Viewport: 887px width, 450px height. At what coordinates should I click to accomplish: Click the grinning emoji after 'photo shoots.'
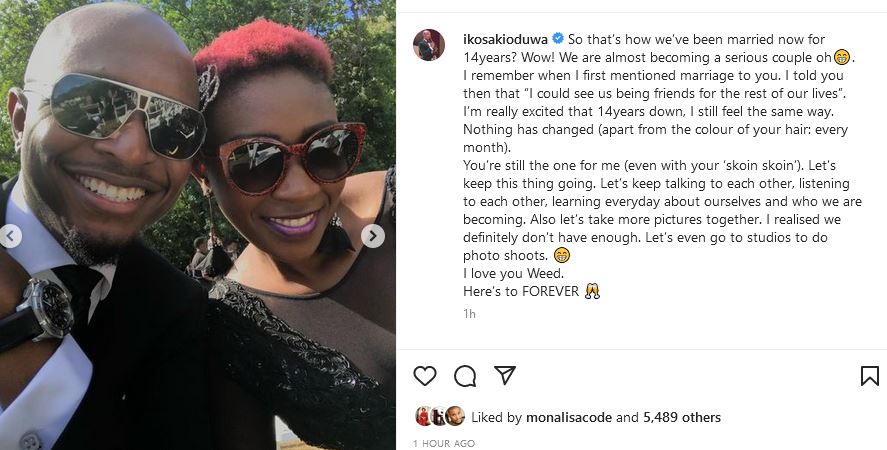[x=562, y=256]
